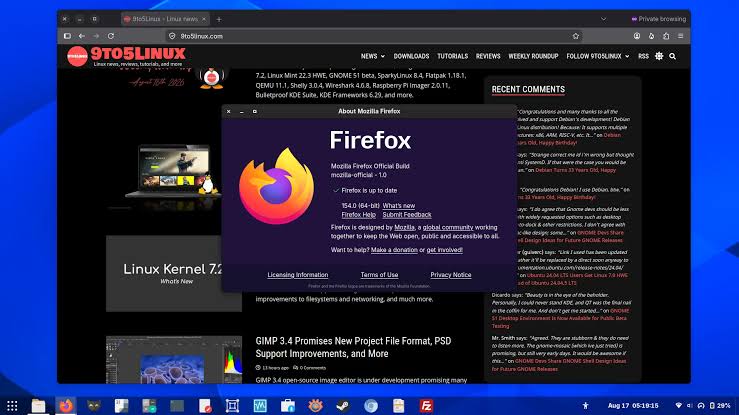The width and height of the screenshot is (739, 415).
Task: Focus the 9to5linux.com address bar
Action: click(x=372, y=36)
